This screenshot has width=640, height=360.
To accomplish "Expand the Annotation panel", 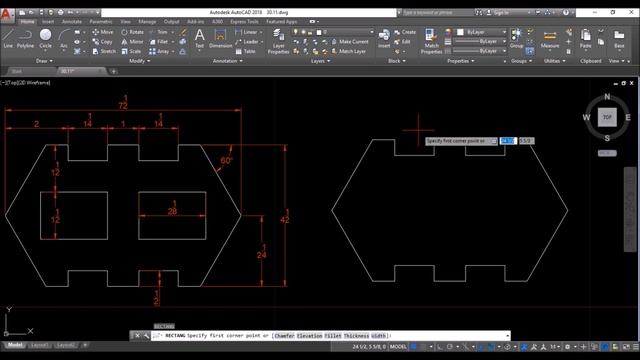I will (227, 61).
